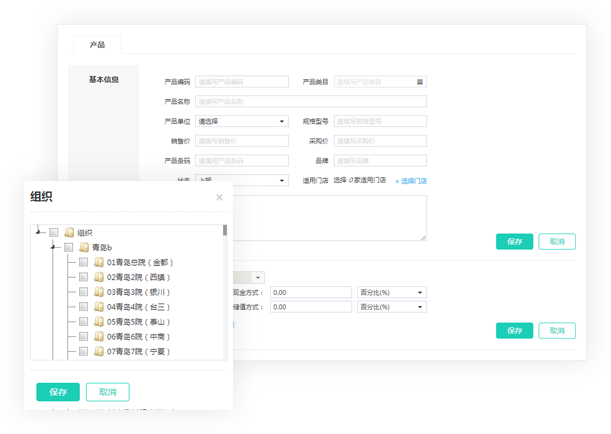Open the 产品类目 list icon

421,81
